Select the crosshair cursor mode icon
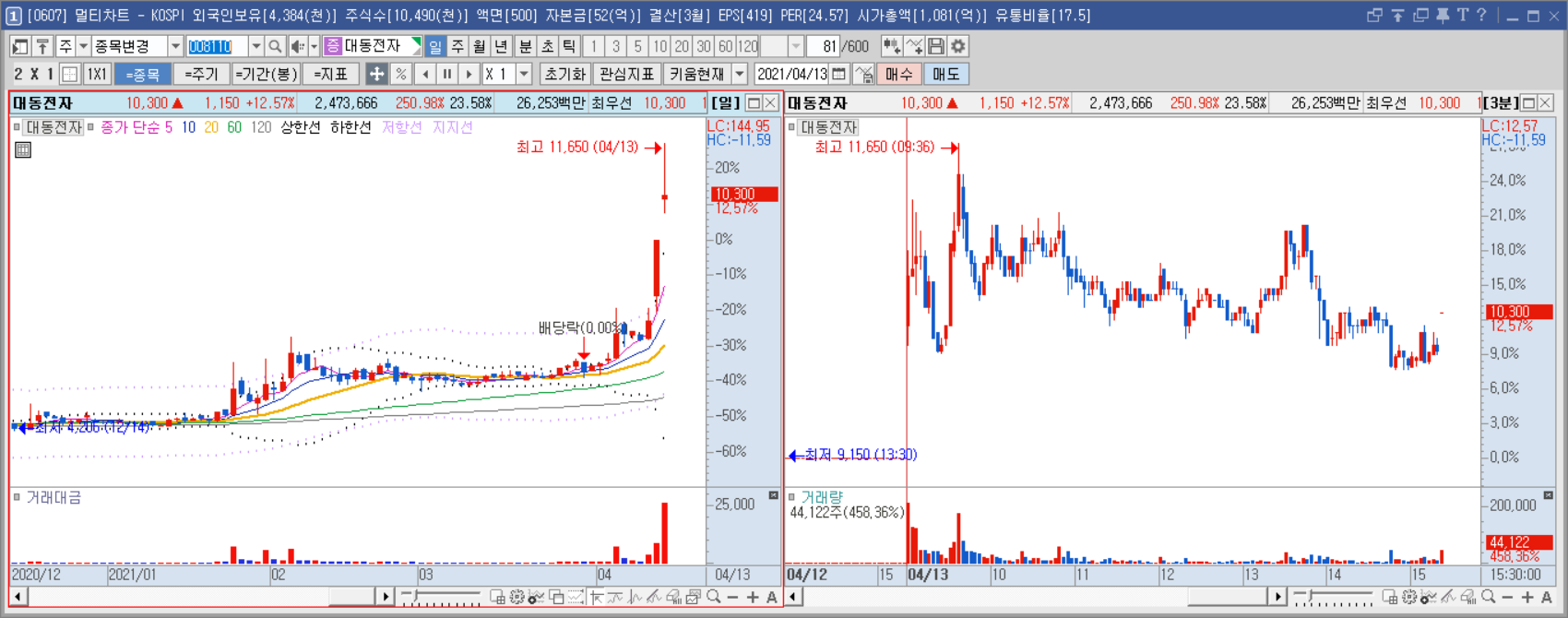The image size is (1568, 618). point(376,74)
